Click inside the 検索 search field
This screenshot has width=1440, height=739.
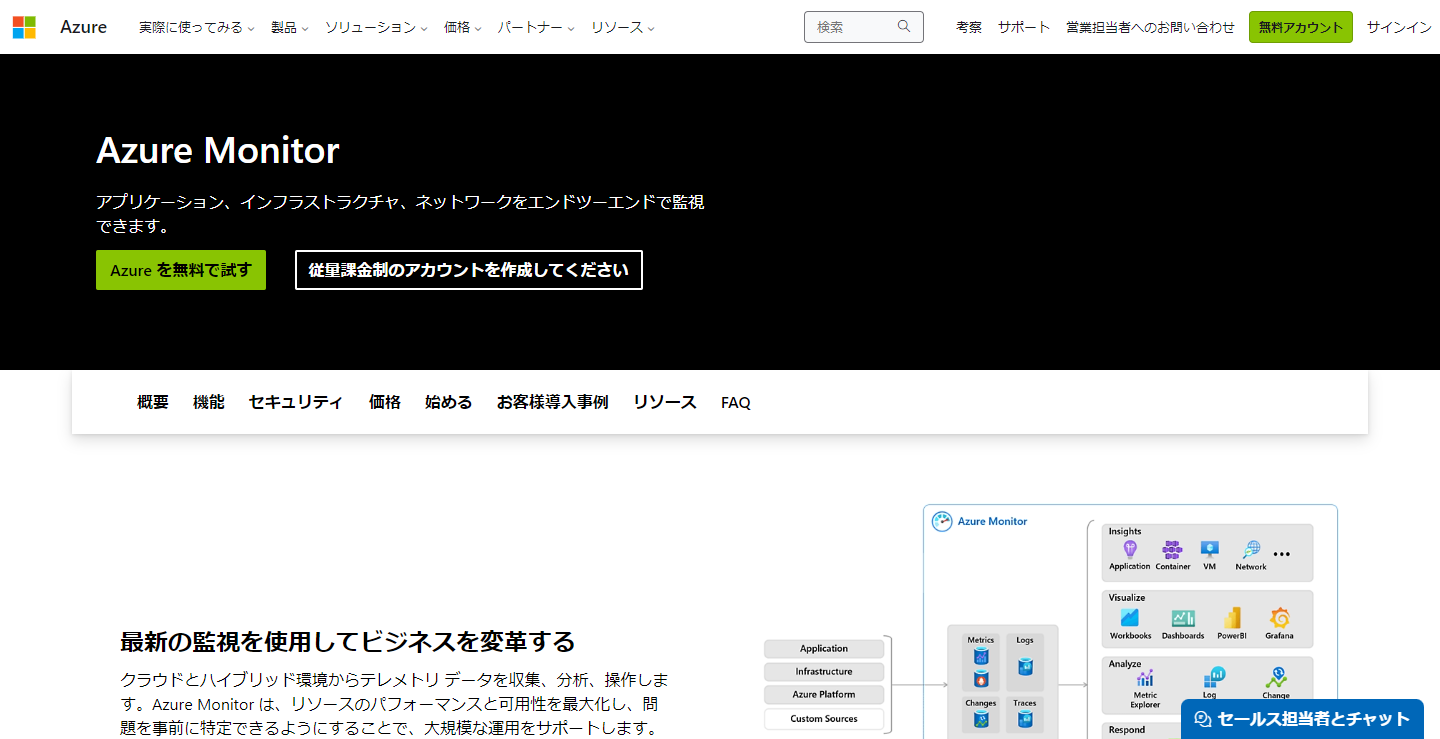coord(850,27)
